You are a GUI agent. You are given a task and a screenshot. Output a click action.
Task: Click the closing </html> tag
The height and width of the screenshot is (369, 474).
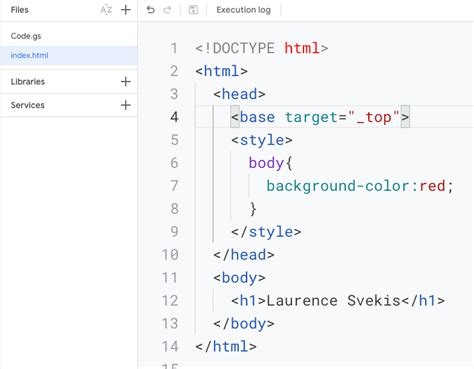coord(226,347)
